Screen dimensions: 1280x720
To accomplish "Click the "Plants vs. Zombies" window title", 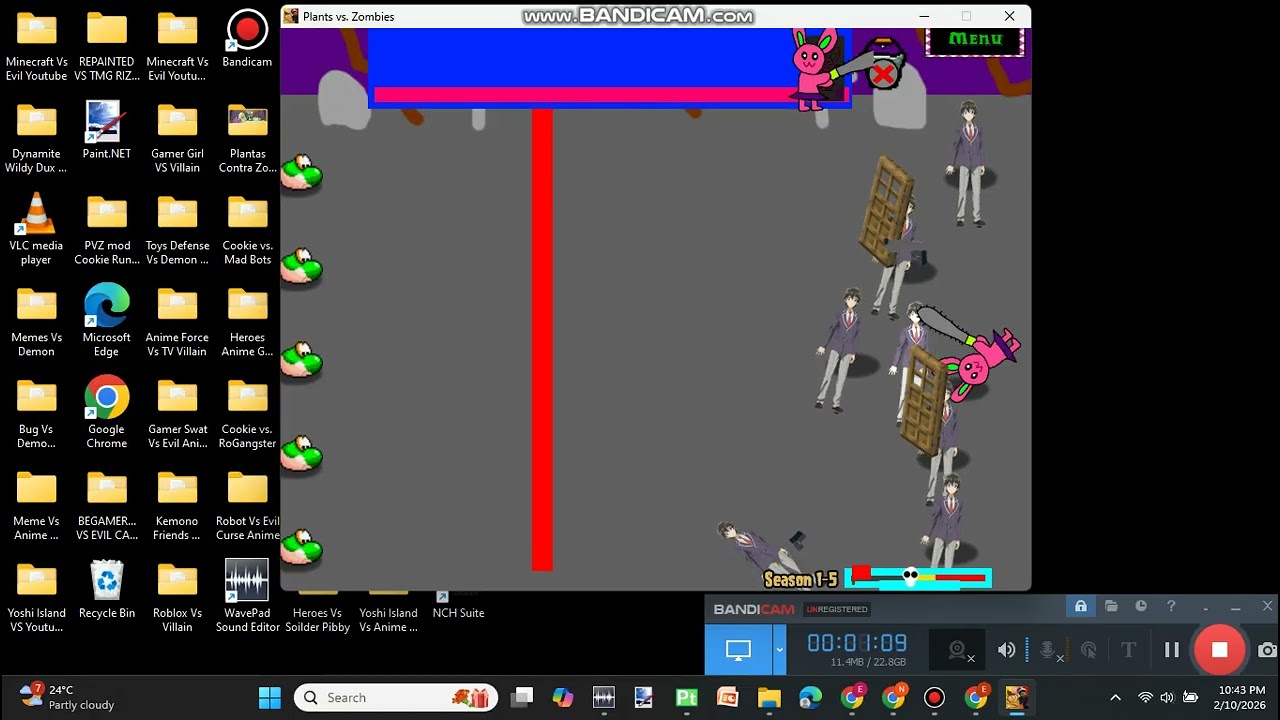I will point(349,16).
